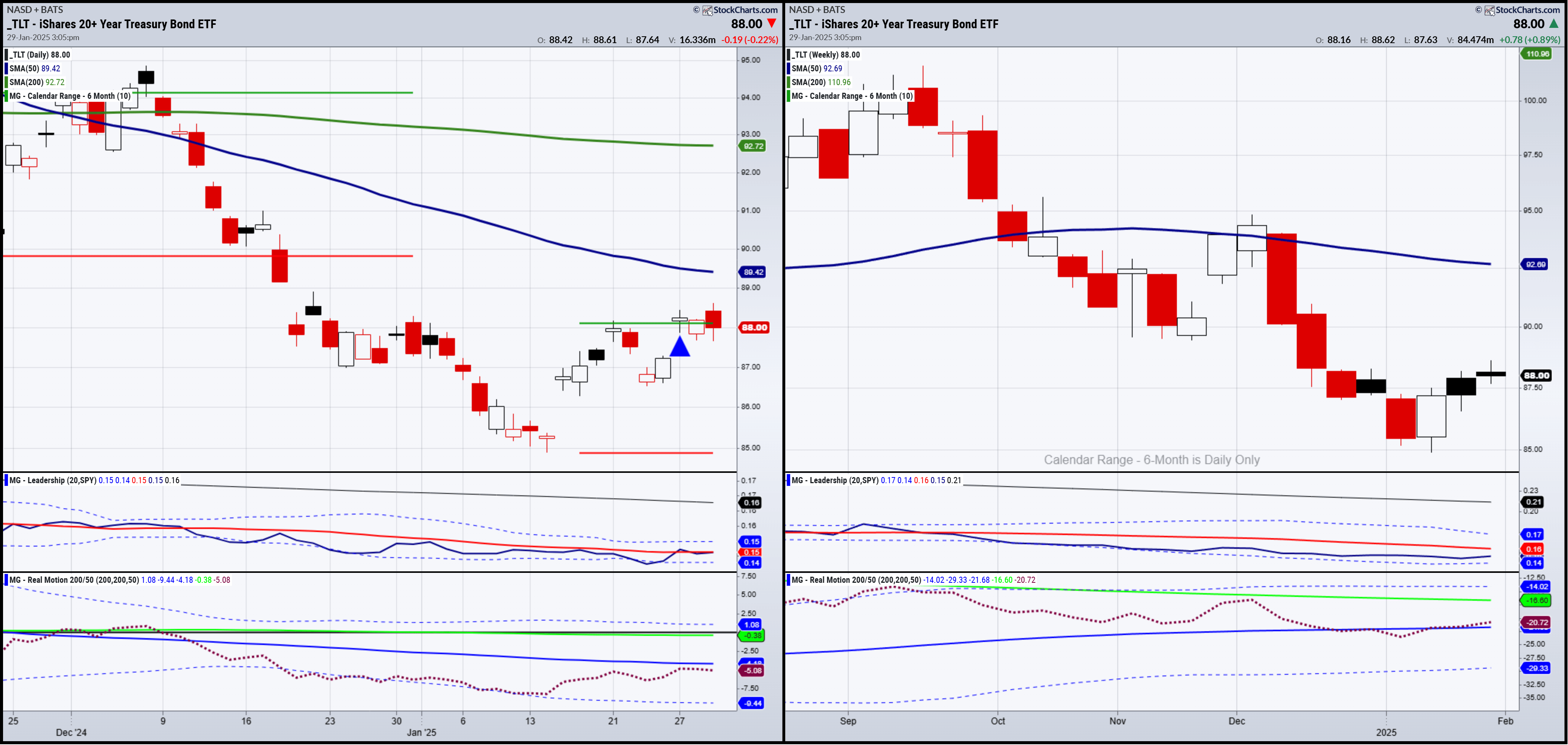
Task: Click the maroon -5.08 Real Motion tag on daily chart
Action: point(752,671)
